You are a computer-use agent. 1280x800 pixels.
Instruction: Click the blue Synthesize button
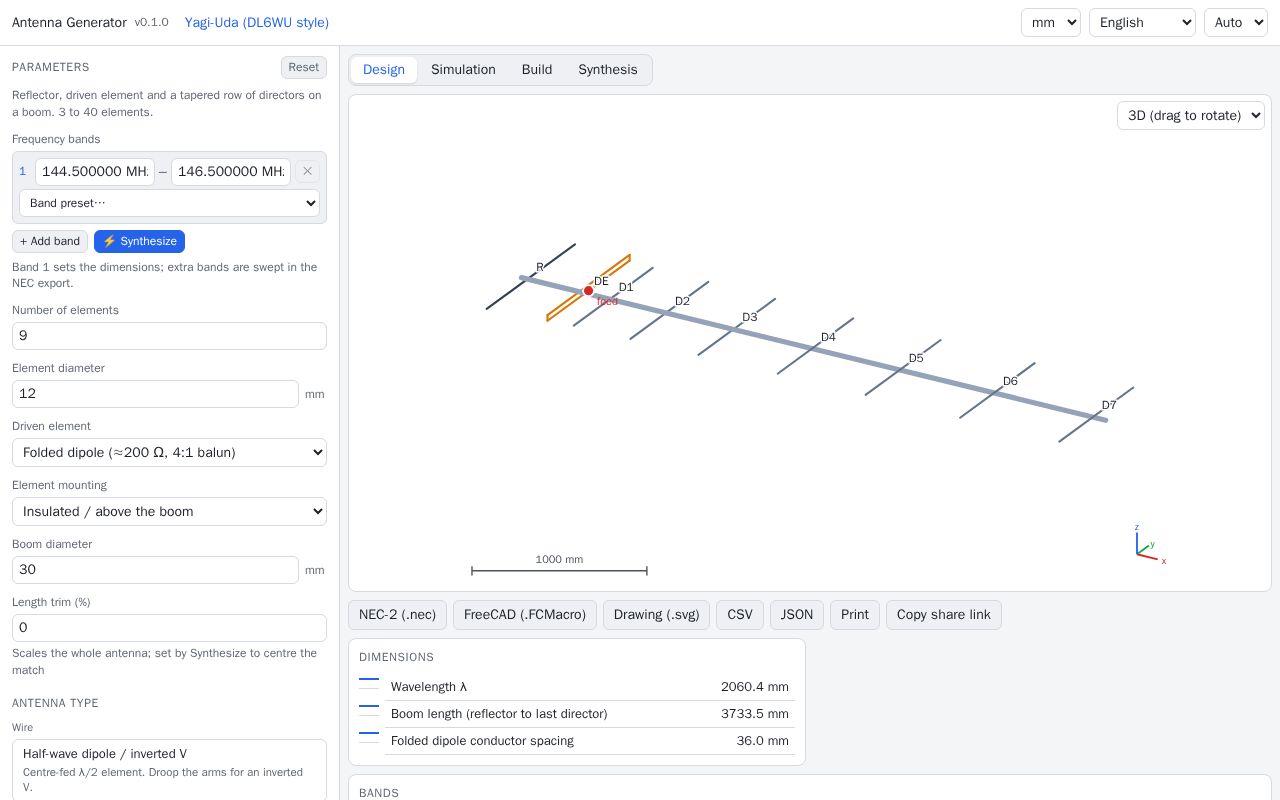click(139, 241)
